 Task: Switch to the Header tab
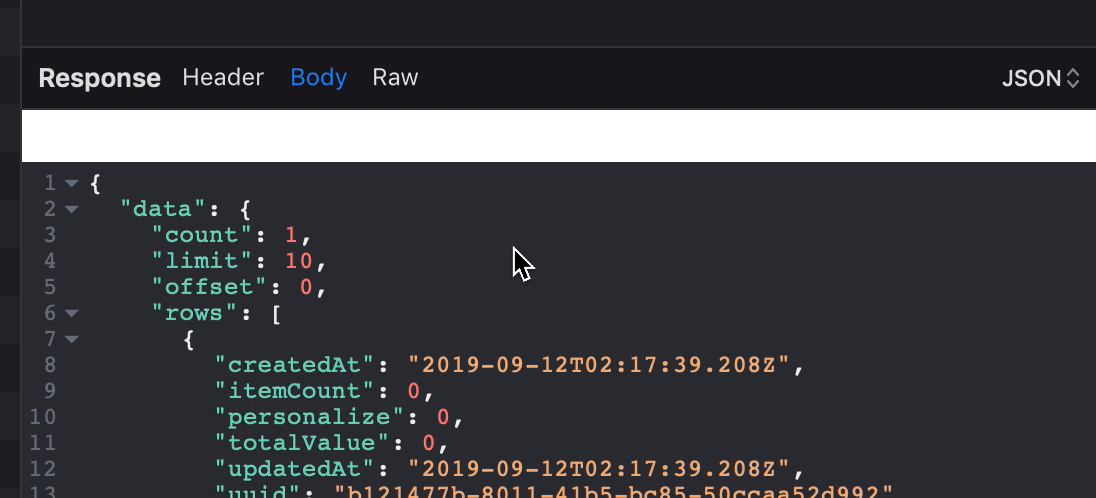click(223, 77)
